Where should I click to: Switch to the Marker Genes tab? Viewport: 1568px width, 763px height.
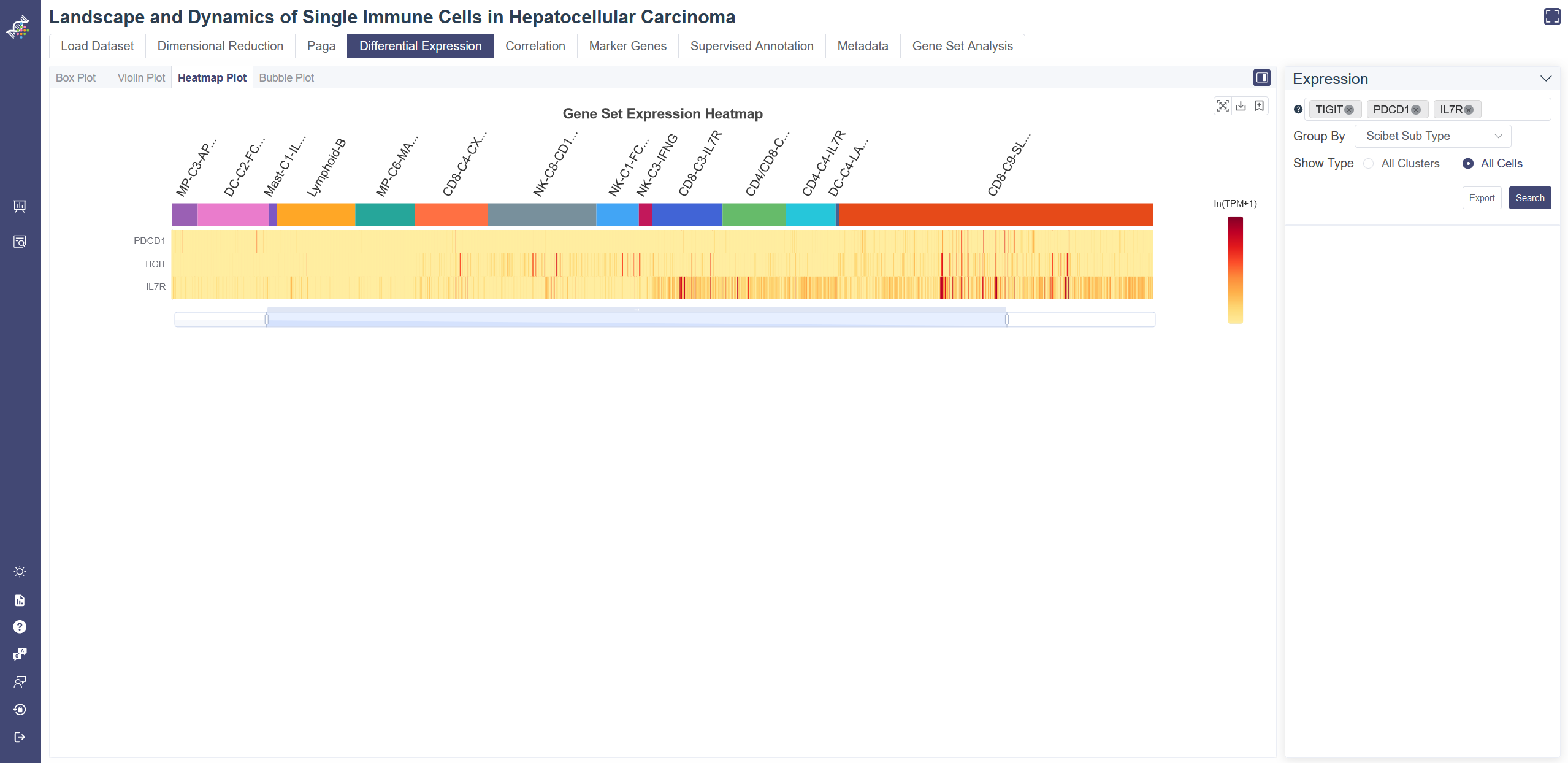pos(627,46)
